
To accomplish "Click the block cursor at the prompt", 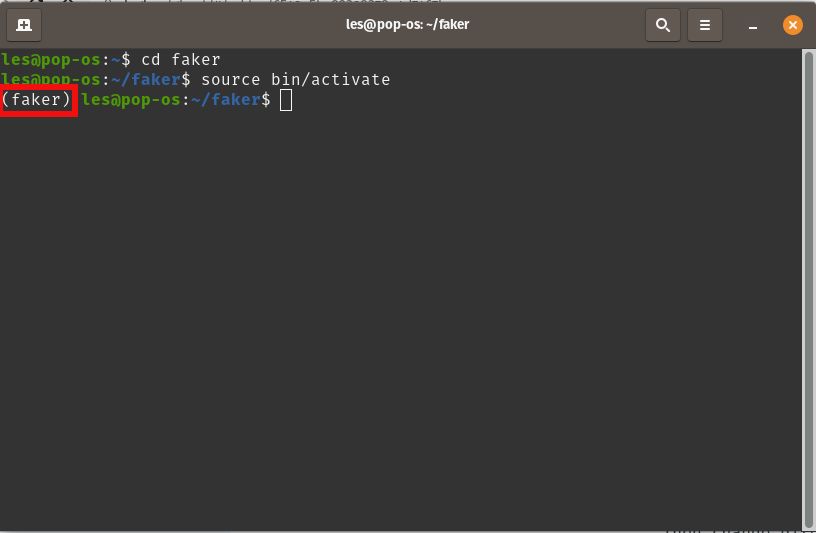I will (x=286, y=100).
